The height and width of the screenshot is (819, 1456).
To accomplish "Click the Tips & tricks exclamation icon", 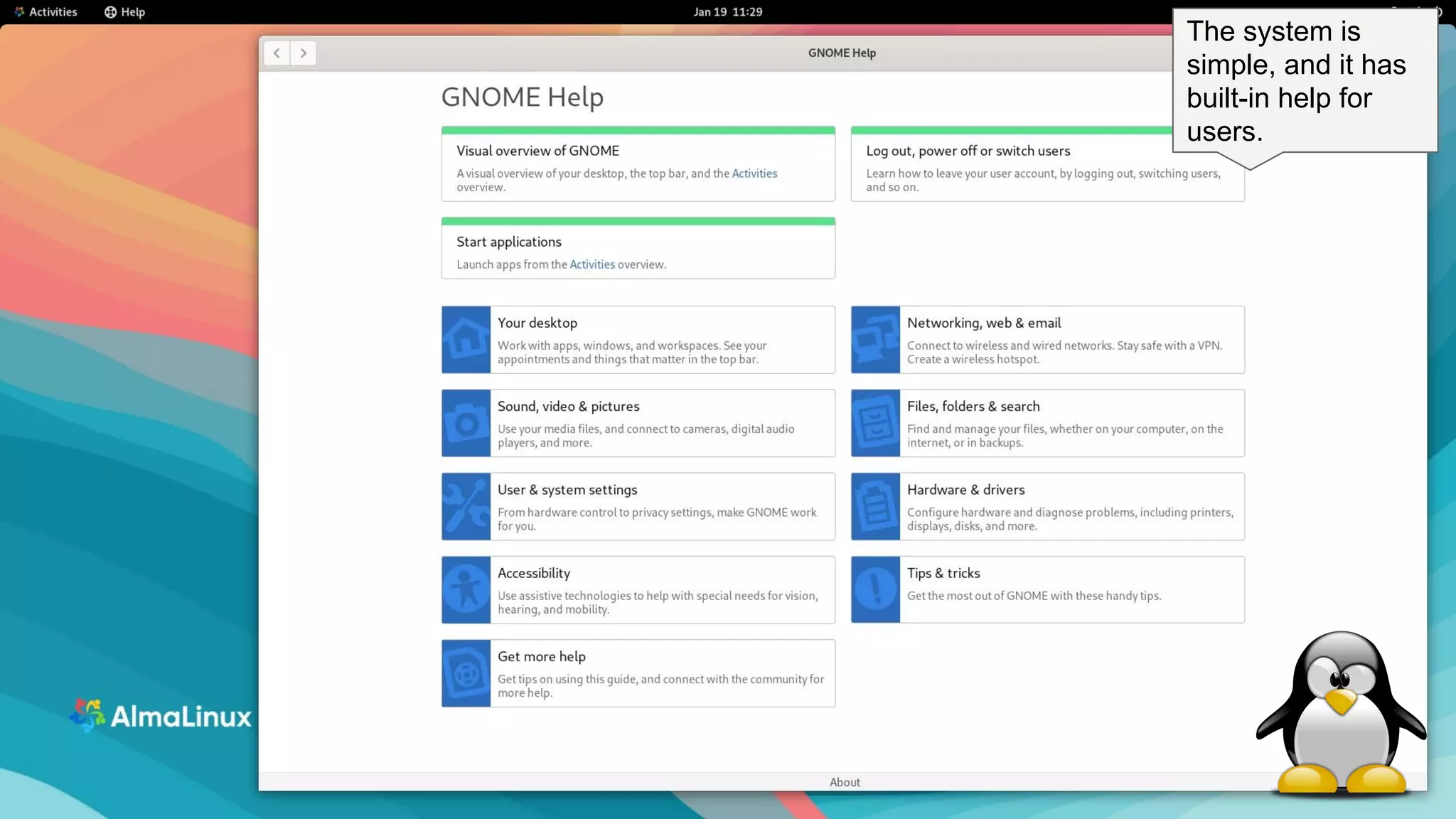I will [875, 590].
